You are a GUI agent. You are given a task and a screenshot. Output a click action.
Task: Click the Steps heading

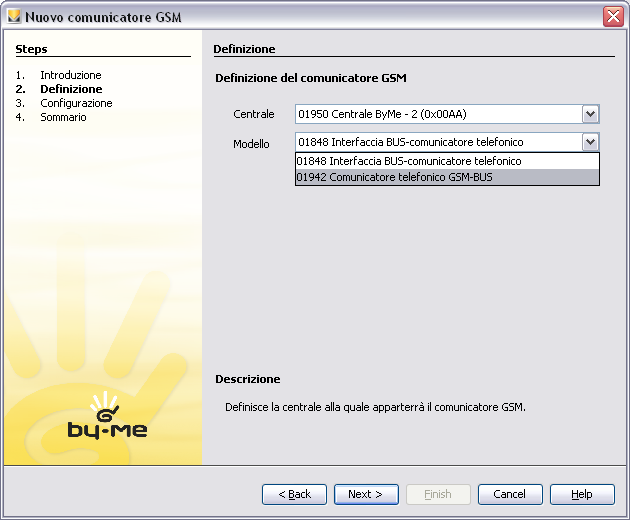click(31, 49)
